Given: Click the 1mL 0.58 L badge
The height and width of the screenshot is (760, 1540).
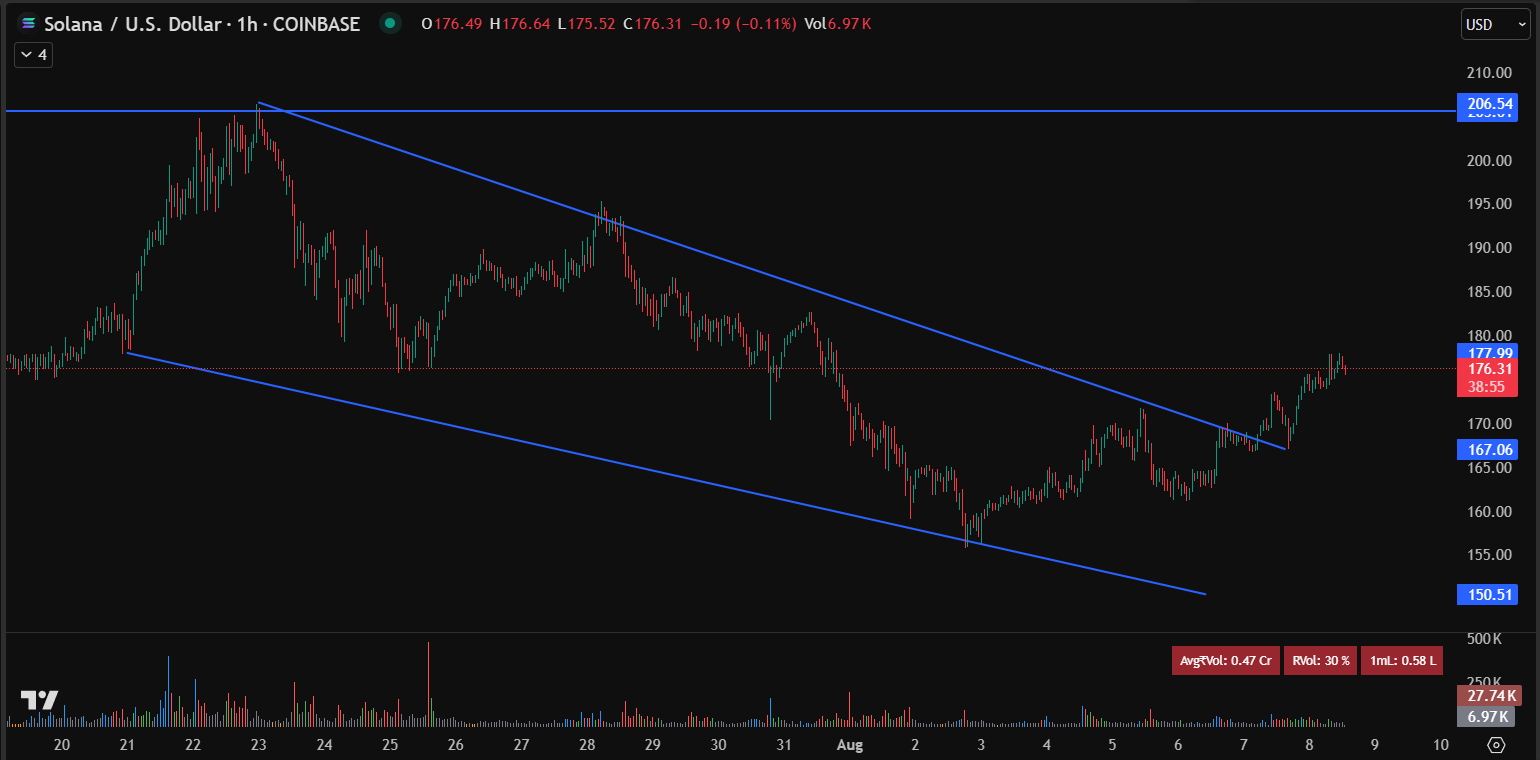Looking at the screenshot, I should pyautogui.click(x=1403, y=660).
